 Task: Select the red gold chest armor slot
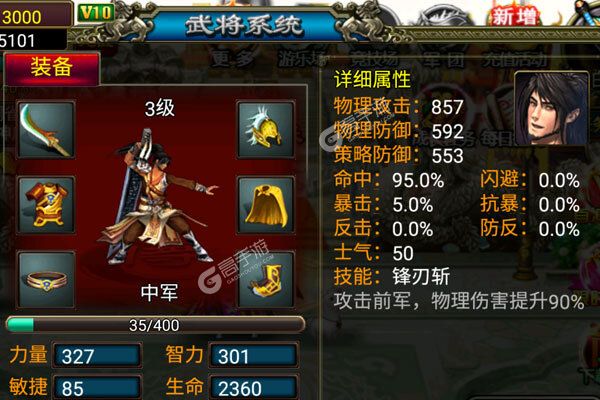pos(46,205)
